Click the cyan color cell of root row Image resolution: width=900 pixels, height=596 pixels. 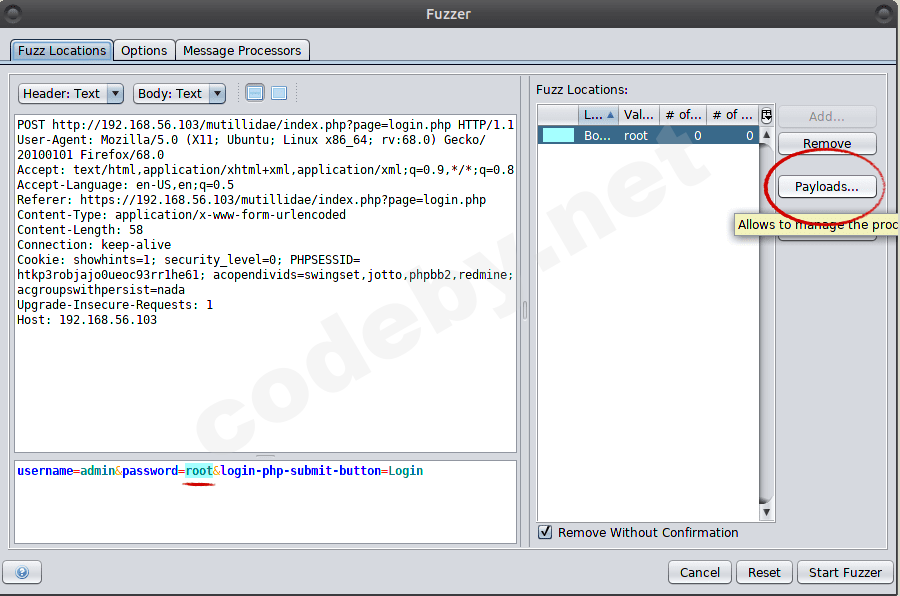(x=558, y=136)
